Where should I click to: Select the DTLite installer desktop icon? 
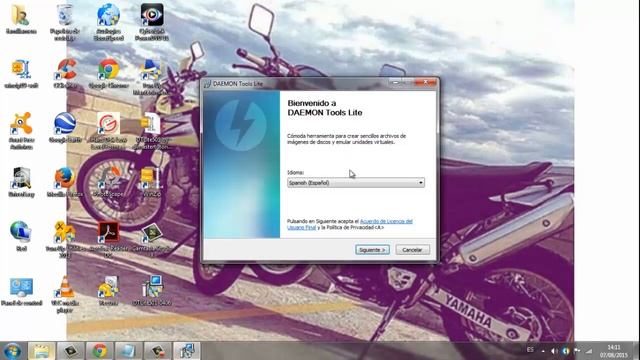[152, 291]
